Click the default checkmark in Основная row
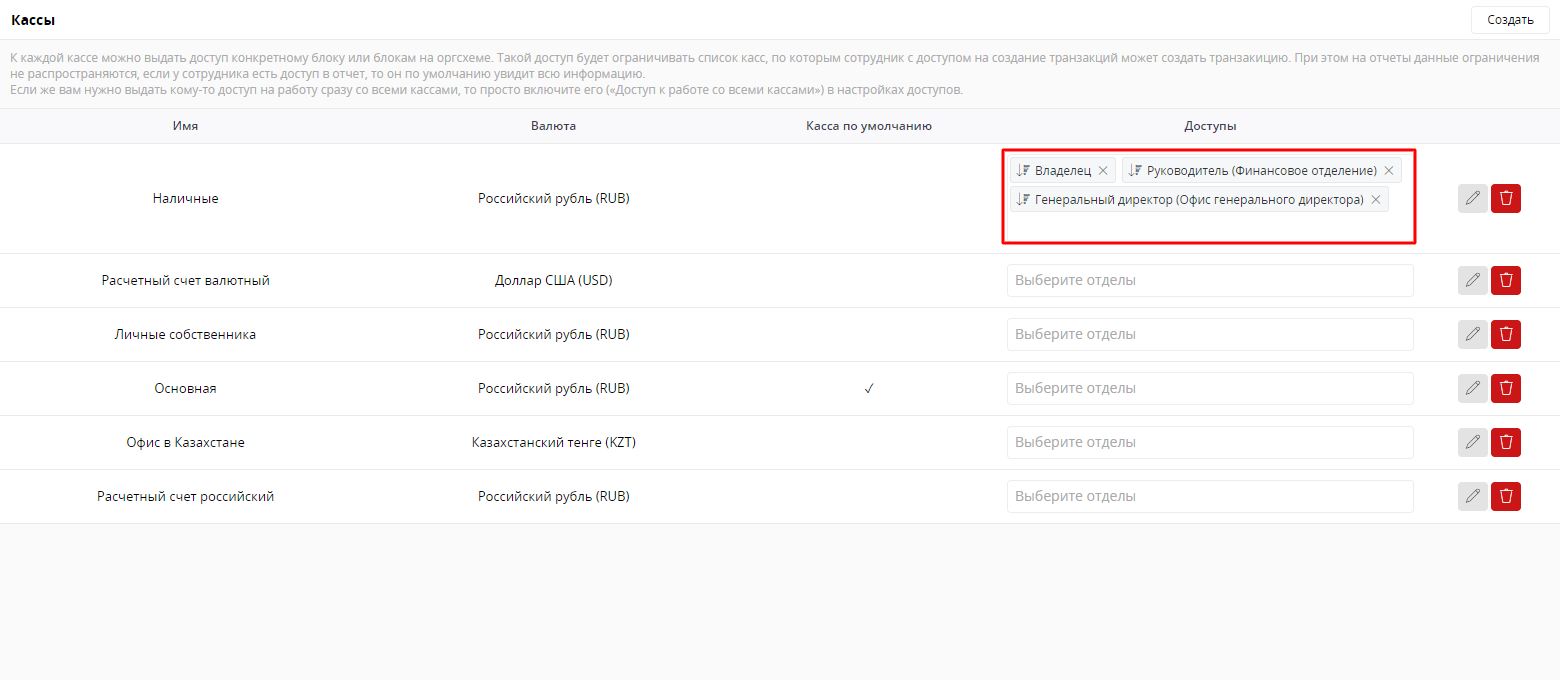1560x680 pixels. click(869, 389)
